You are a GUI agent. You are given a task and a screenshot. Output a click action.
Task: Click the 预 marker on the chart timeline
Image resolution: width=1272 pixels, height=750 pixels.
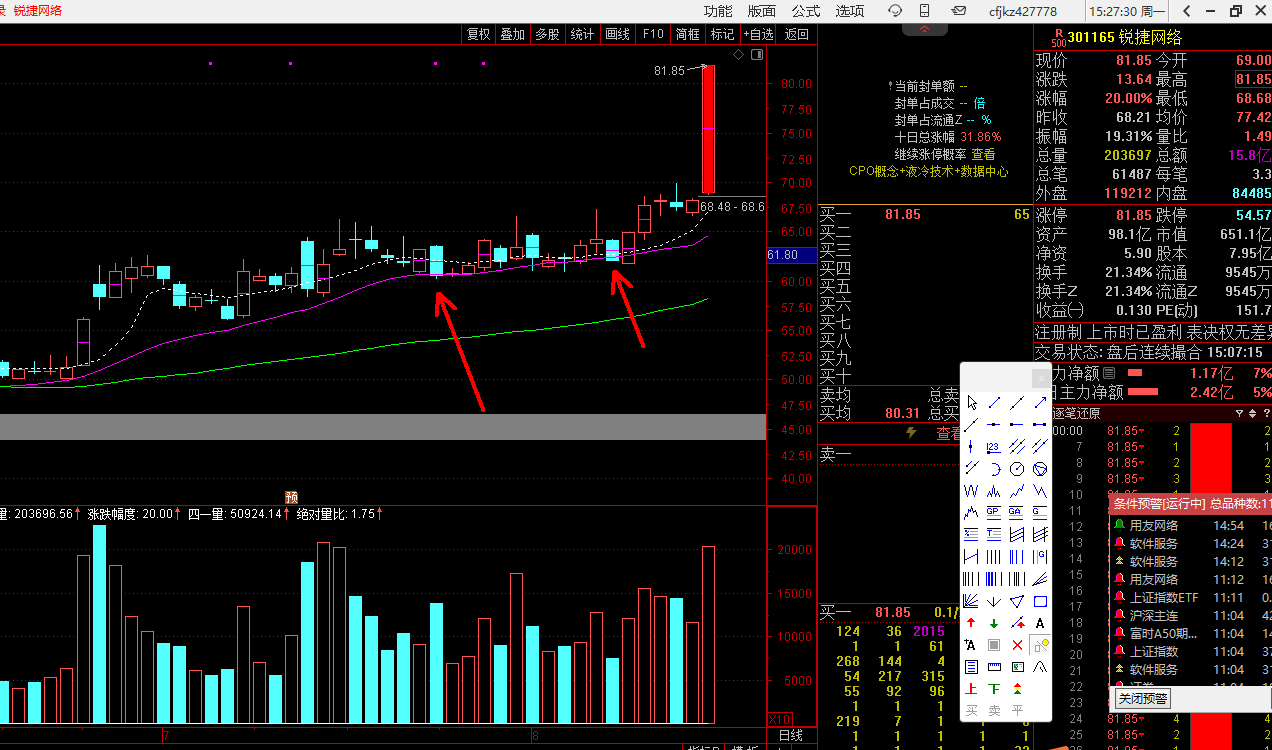(x=292, y=497)
